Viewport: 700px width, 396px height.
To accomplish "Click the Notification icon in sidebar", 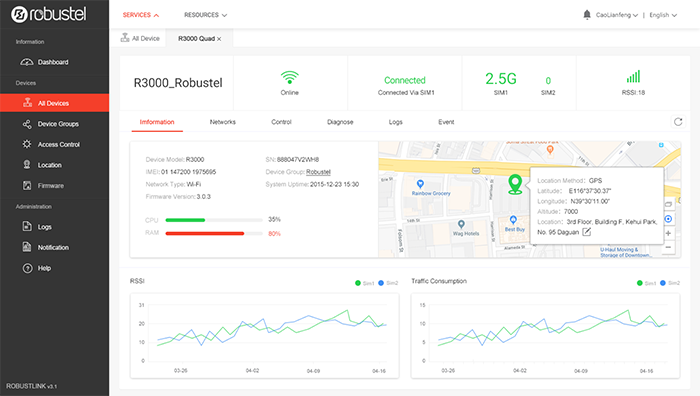I will [27, 247].
